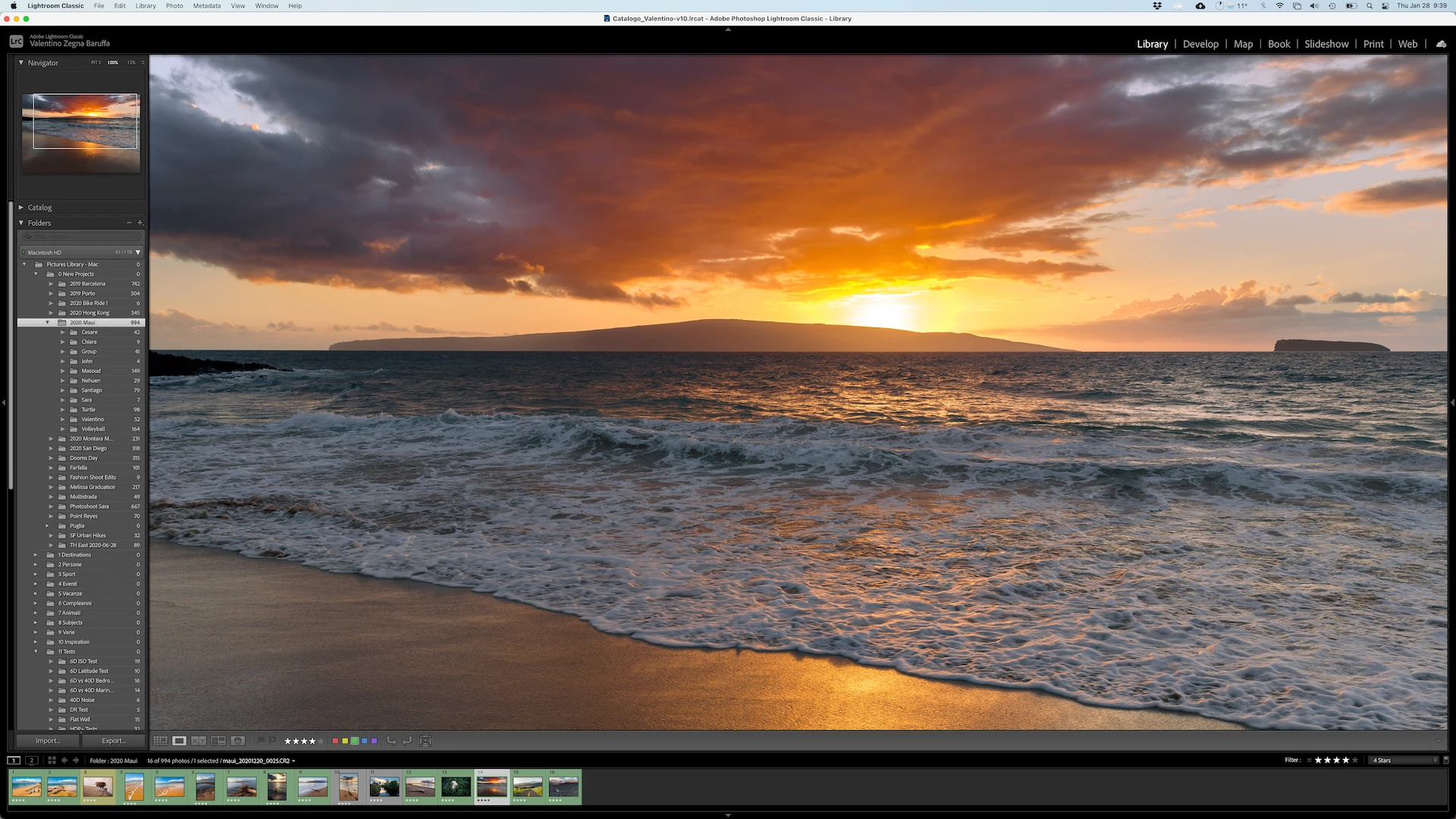Open the 4 Stars filter preset dropdown
Image resolution: width=1456 pixels, height=819 pixels.
coord(1404,760)
